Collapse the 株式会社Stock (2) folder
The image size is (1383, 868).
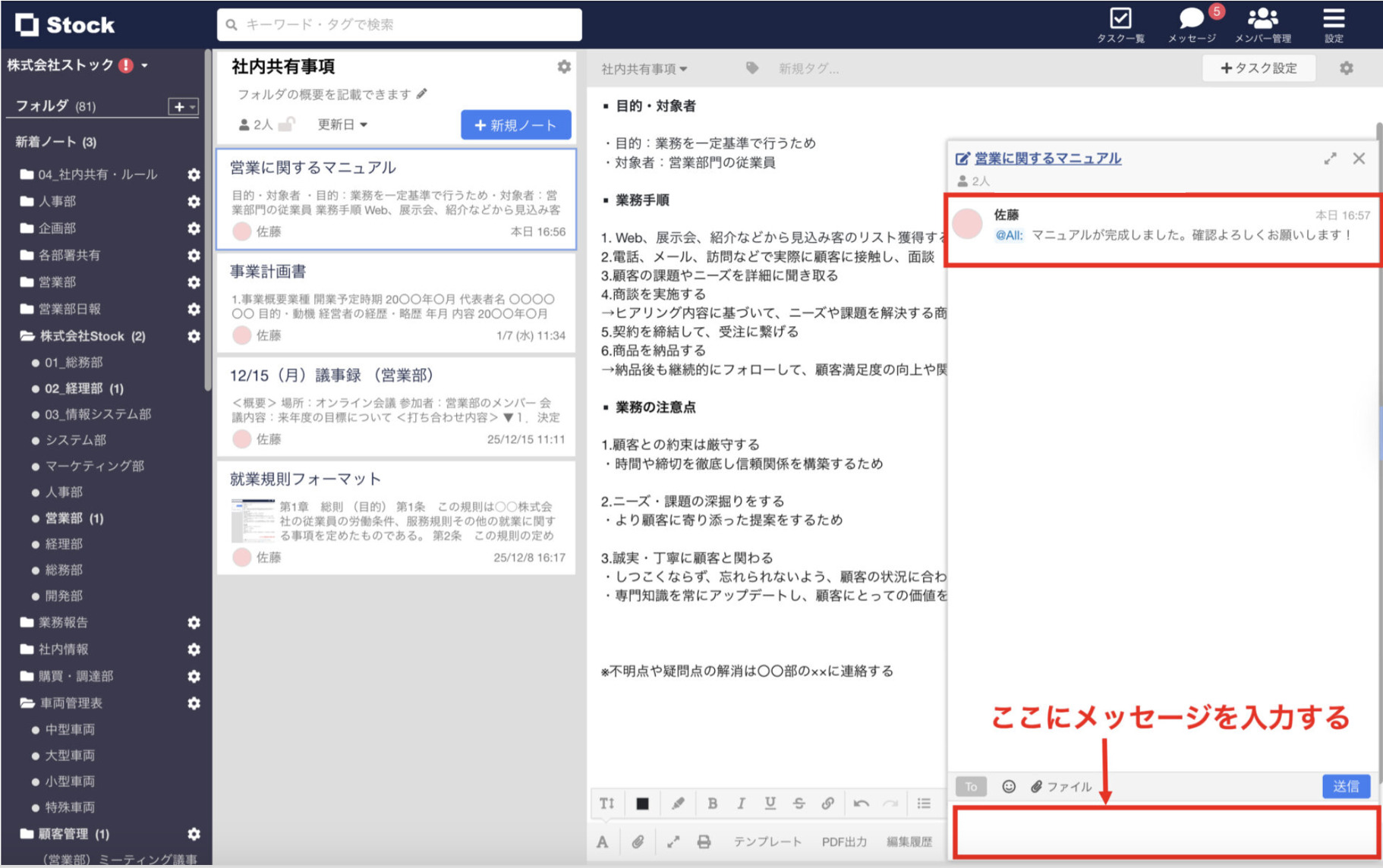[27, 335]
